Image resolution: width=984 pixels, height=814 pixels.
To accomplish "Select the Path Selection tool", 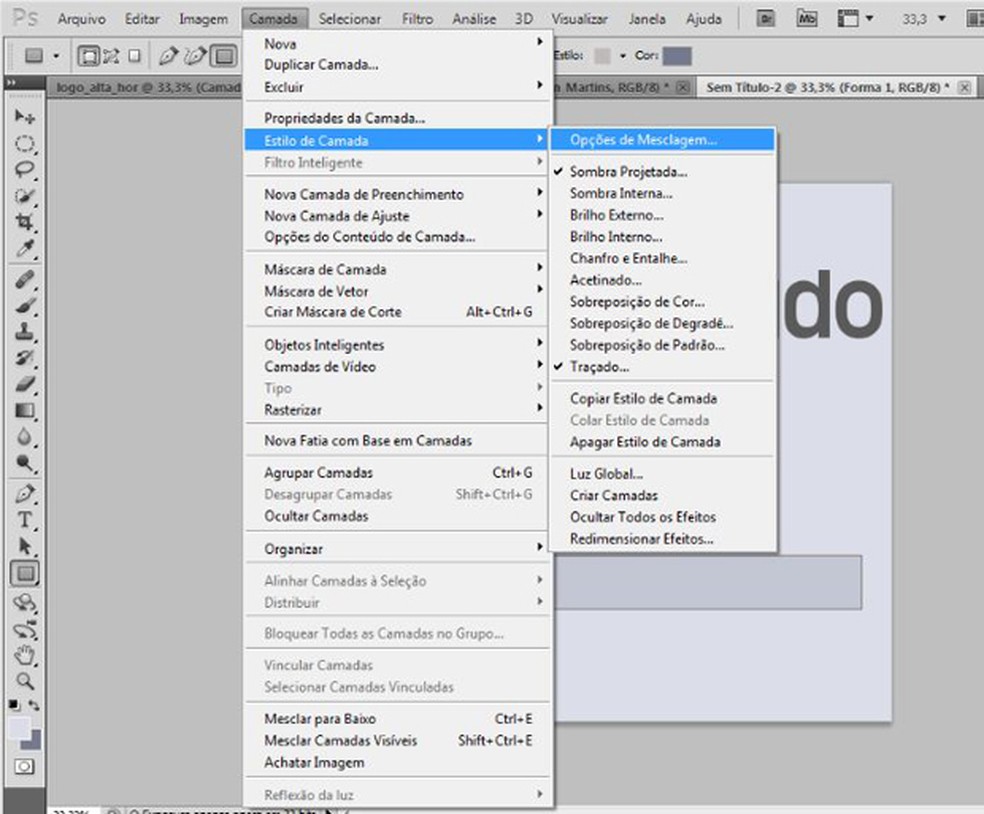I will [24, 547].
